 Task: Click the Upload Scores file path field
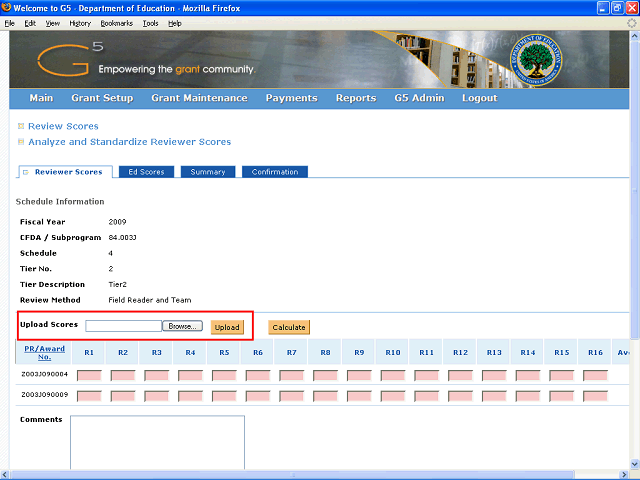[x=123, y=326]
